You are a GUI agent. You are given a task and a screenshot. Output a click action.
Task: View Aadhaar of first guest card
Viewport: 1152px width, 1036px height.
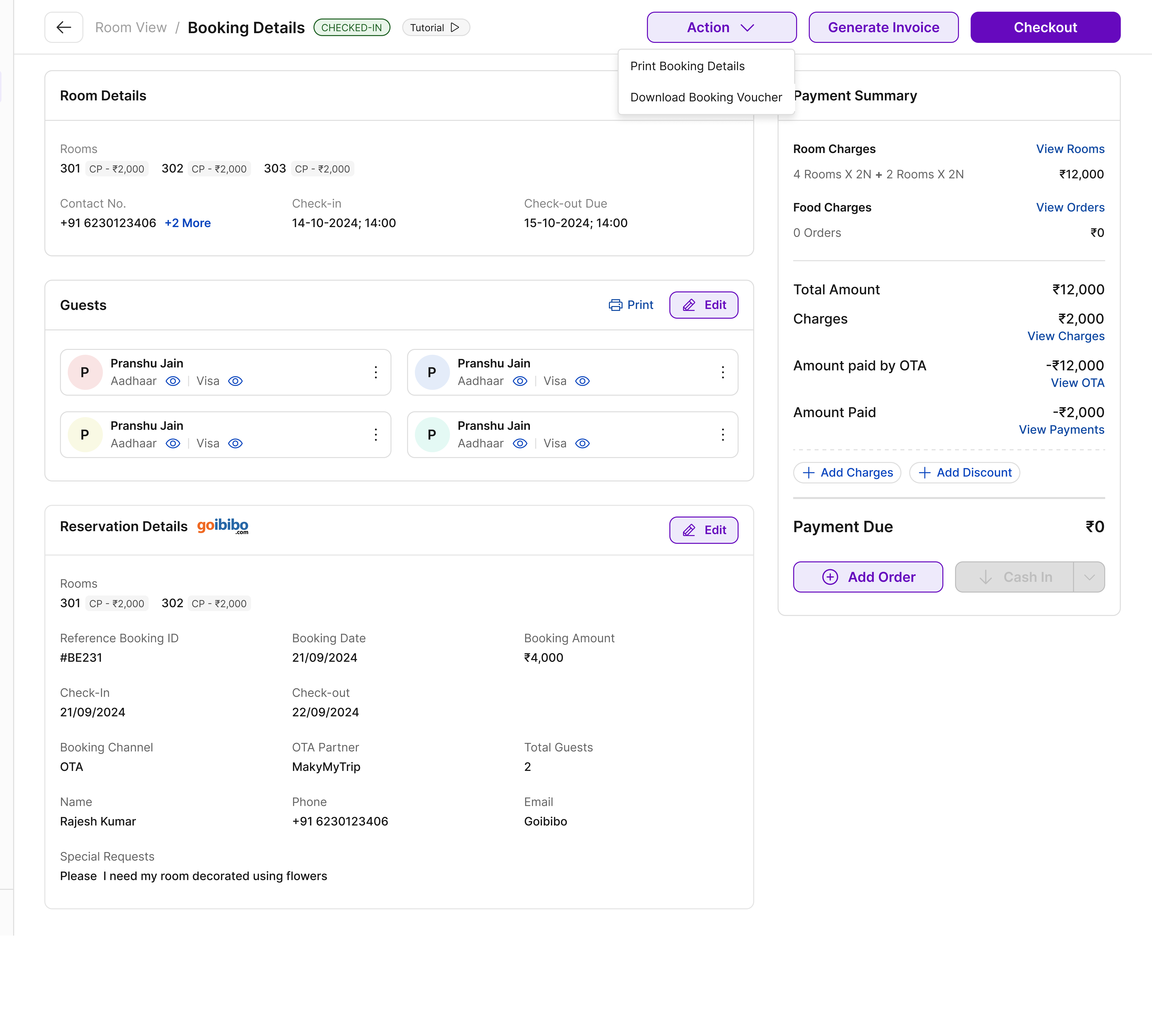[x=173, y=381]
